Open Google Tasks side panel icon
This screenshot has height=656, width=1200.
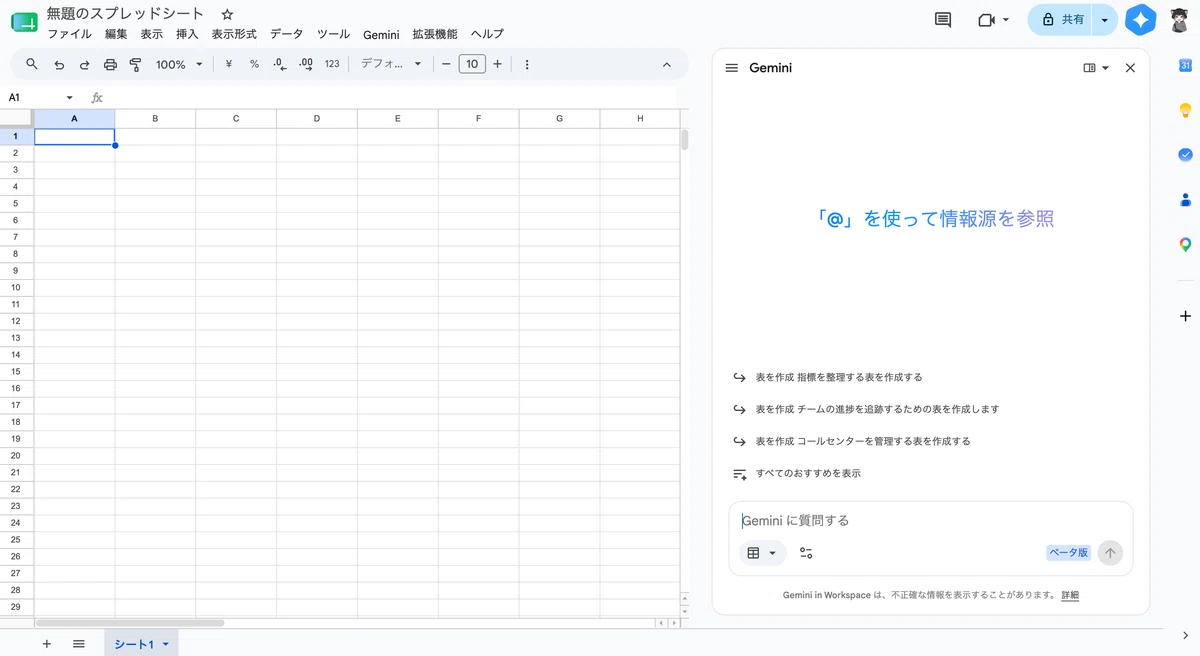click(x=1185, y=155)
